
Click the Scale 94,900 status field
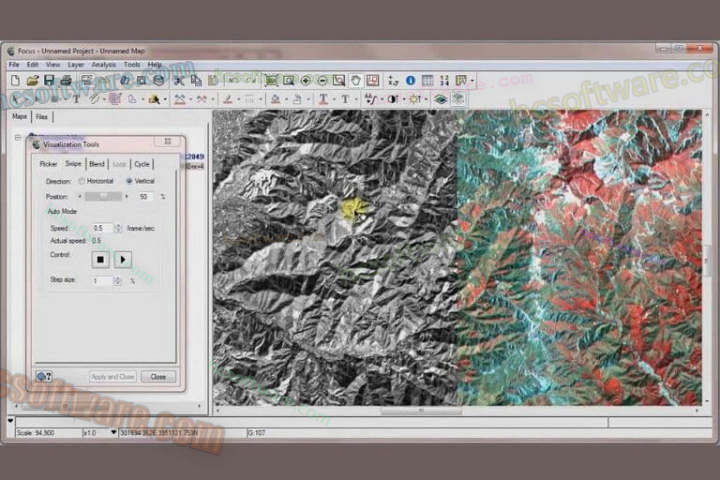pyautogui.click(x=48, y=433)
